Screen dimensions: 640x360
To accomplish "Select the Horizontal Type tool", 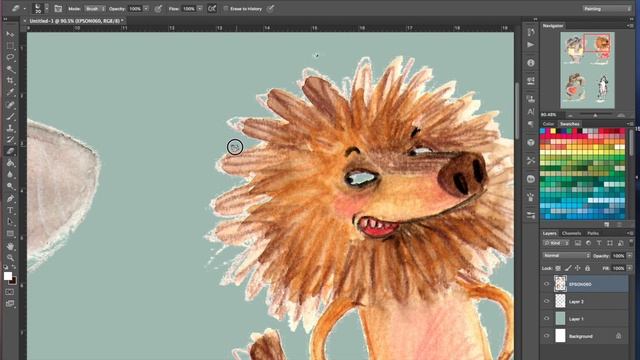I will [x=10, y=211].
